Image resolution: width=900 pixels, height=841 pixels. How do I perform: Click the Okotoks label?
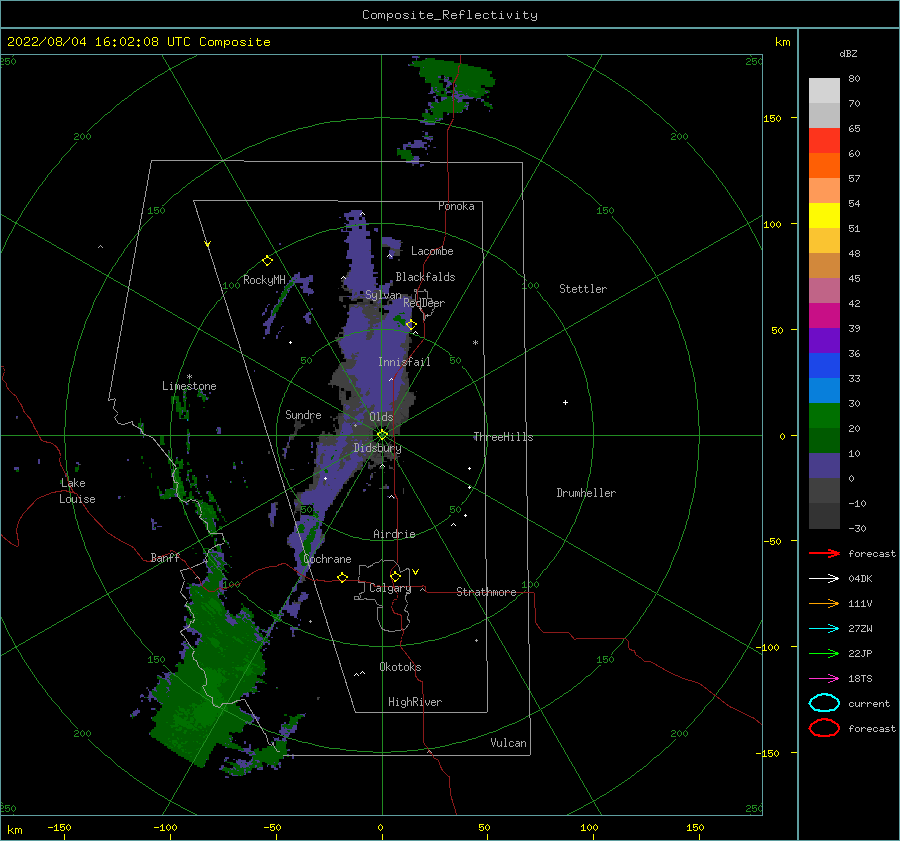point(400,666)
